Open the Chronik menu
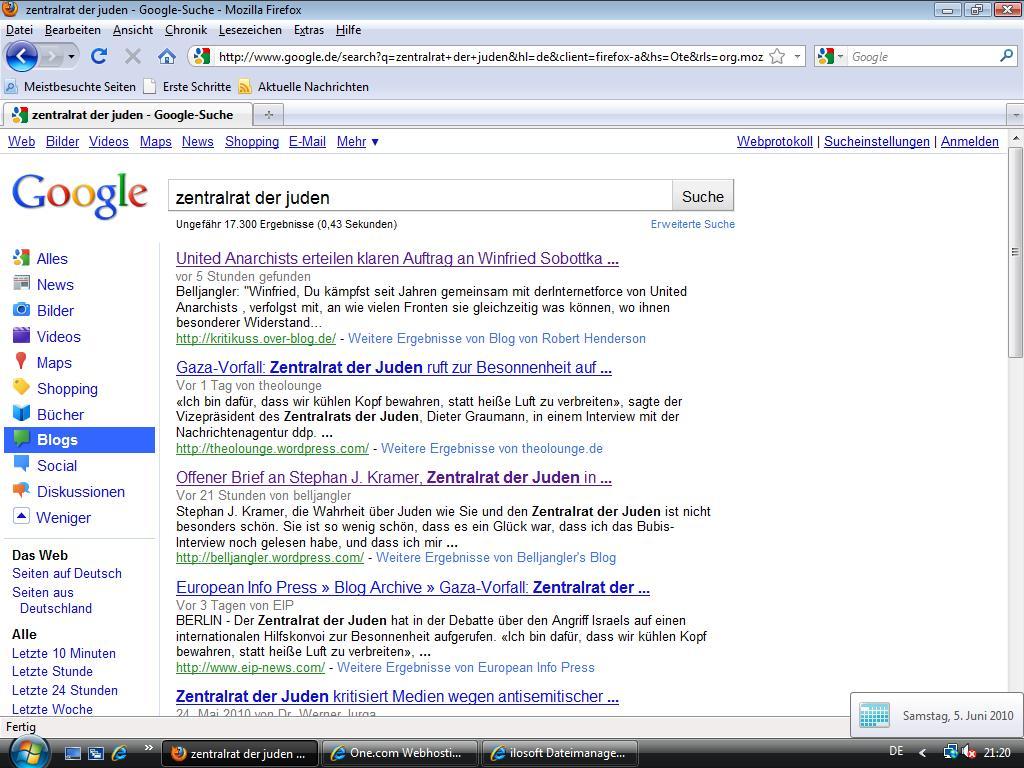The width and height of the screenshot is (1024, 768). coord(185,30)
